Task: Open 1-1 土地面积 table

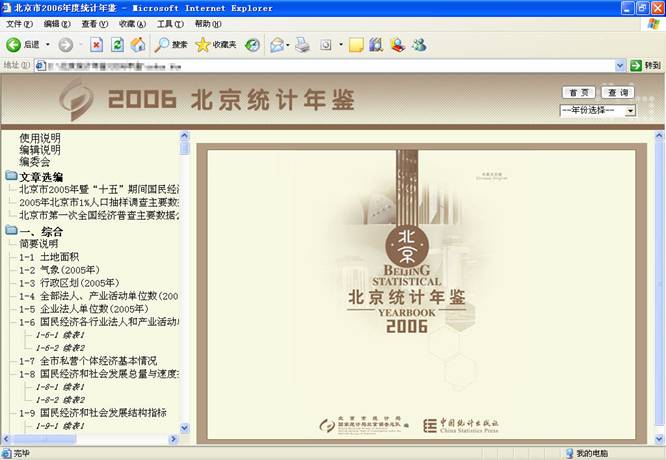Action: (x=49, y=257)
